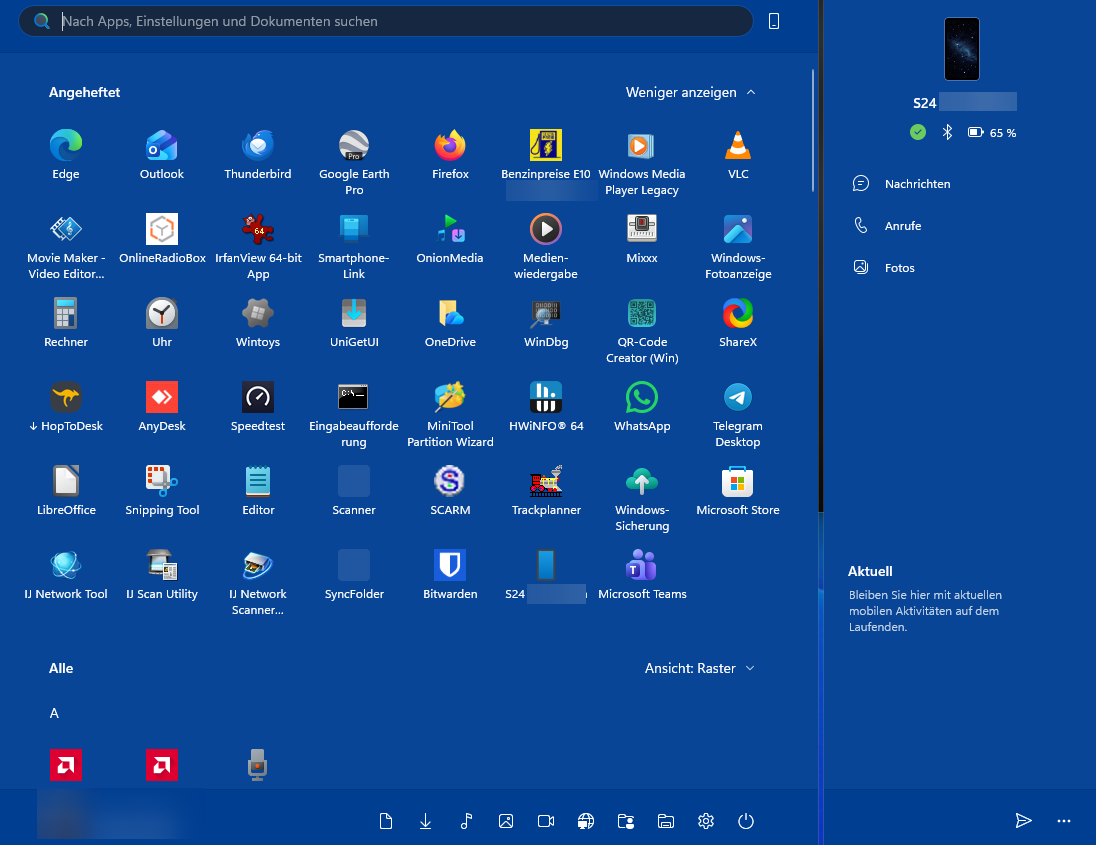The image size is (1096, 845).
Task: Open the Ansicht: Raster view dropdown
Action: coord(700,668)
